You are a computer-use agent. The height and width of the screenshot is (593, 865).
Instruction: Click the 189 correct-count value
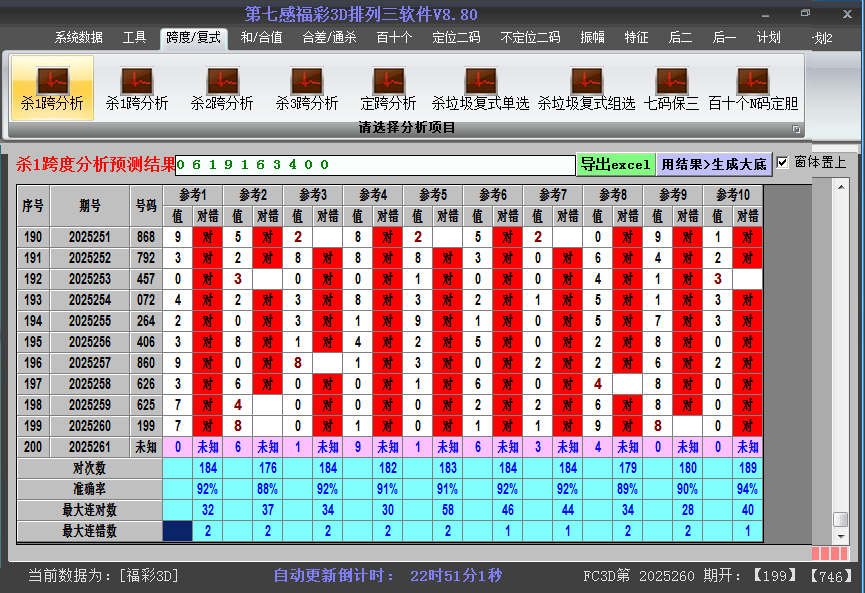pyautogui.click(x=747, y=468)
